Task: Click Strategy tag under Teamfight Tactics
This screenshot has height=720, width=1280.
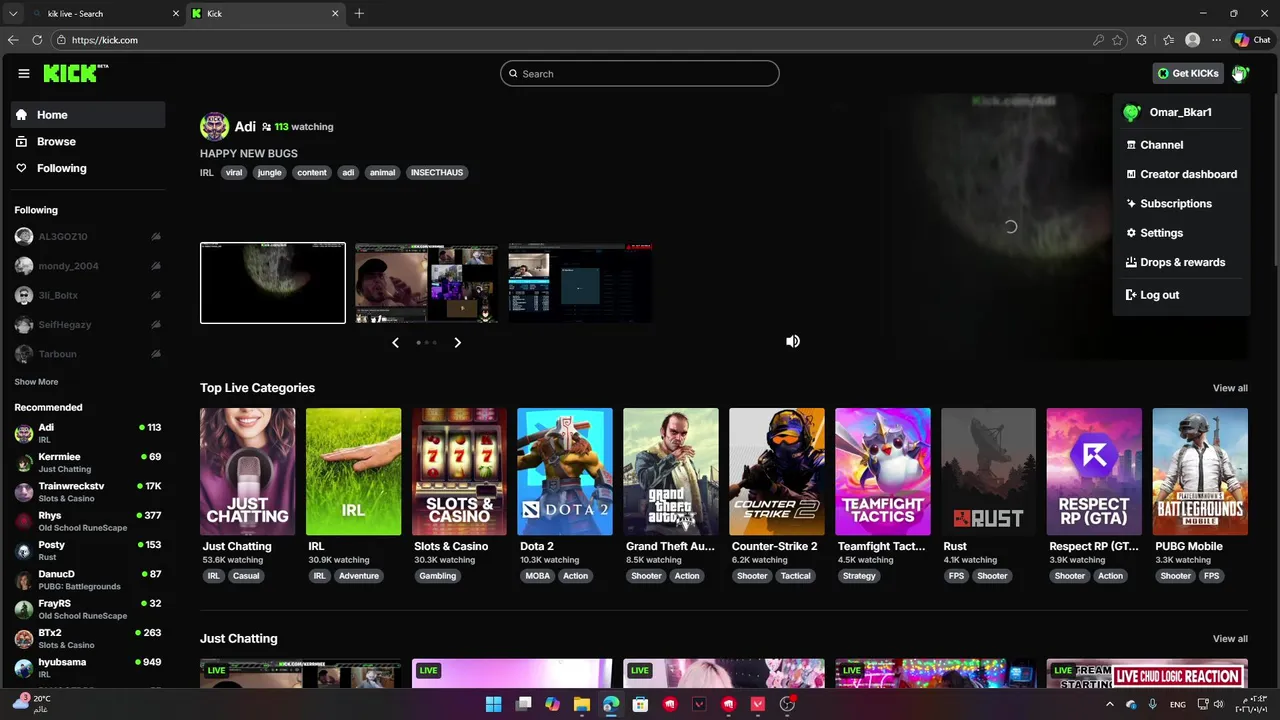Action: tap(859, 576)
